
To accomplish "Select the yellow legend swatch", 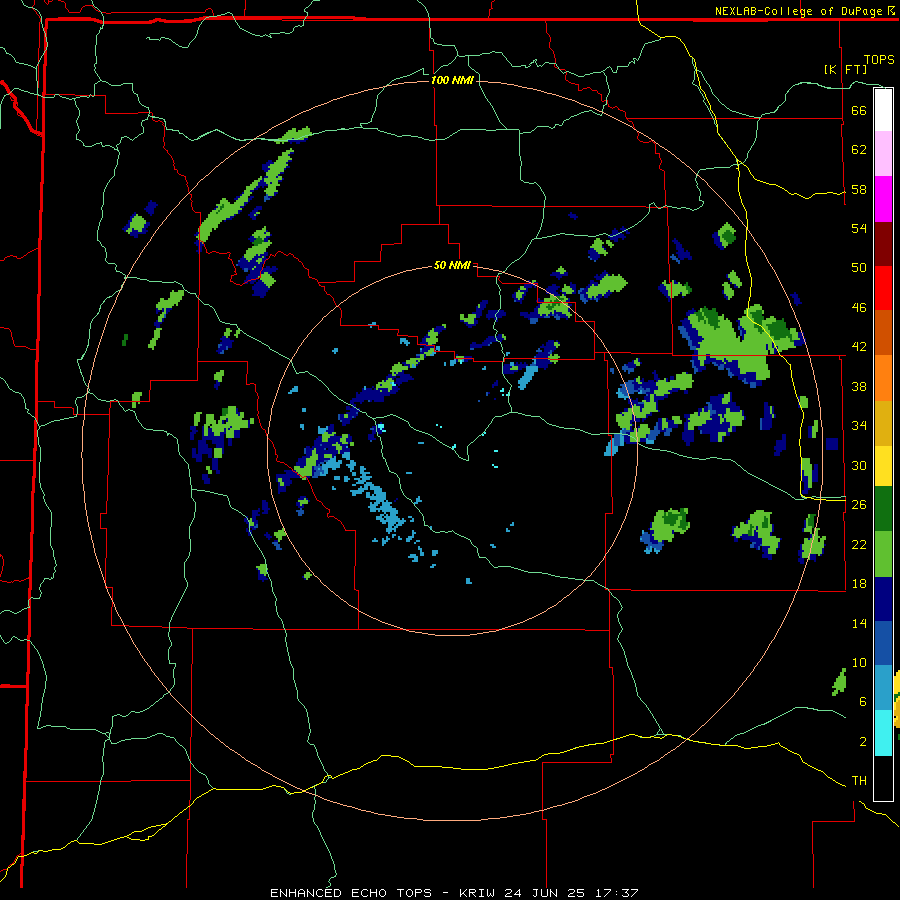I will [883, 465].
